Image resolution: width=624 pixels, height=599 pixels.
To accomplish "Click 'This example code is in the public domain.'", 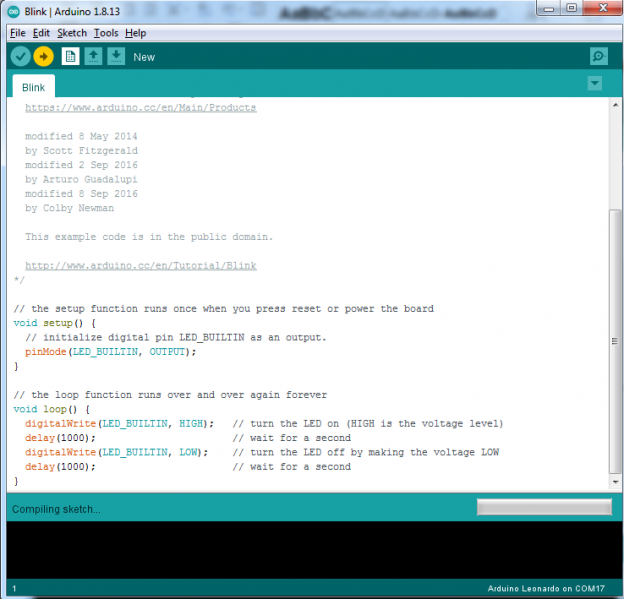I will pos(149,237).
